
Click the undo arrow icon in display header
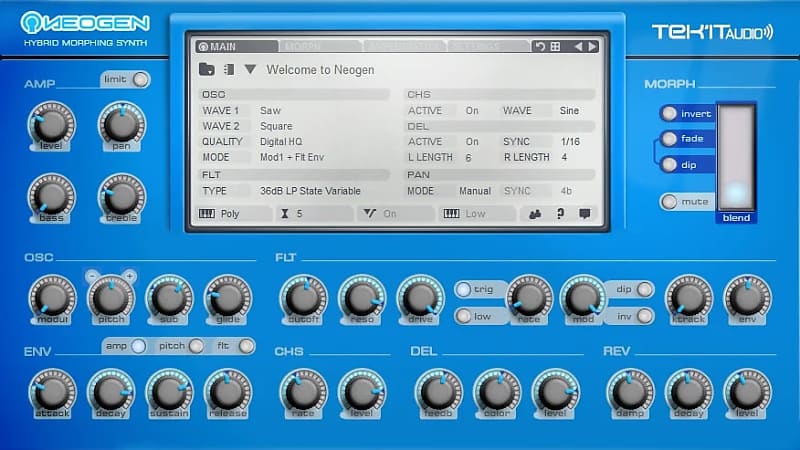point(540,46)
